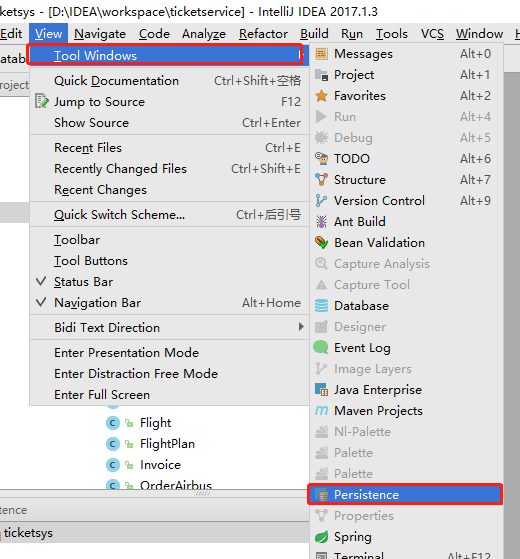520x559 pixels.
Task: Click the Jump to Source pencil icon
Action: pos(42,101)
